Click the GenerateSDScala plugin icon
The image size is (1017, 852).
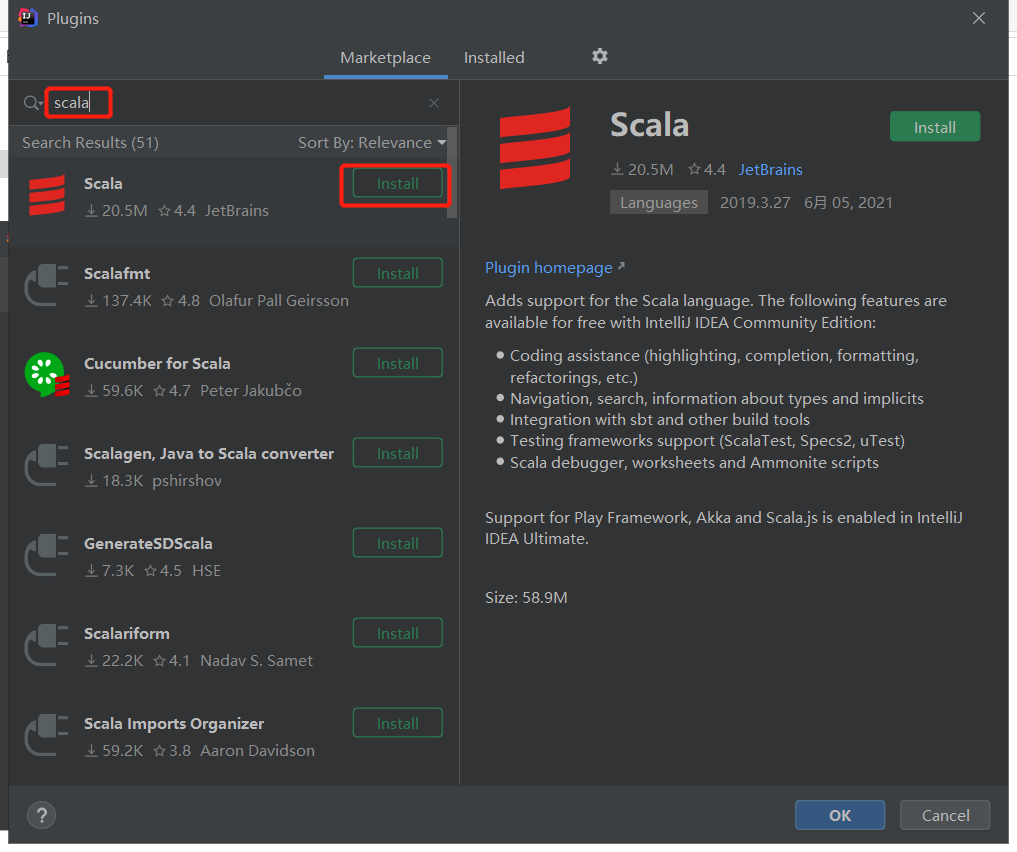pos(47,555)
